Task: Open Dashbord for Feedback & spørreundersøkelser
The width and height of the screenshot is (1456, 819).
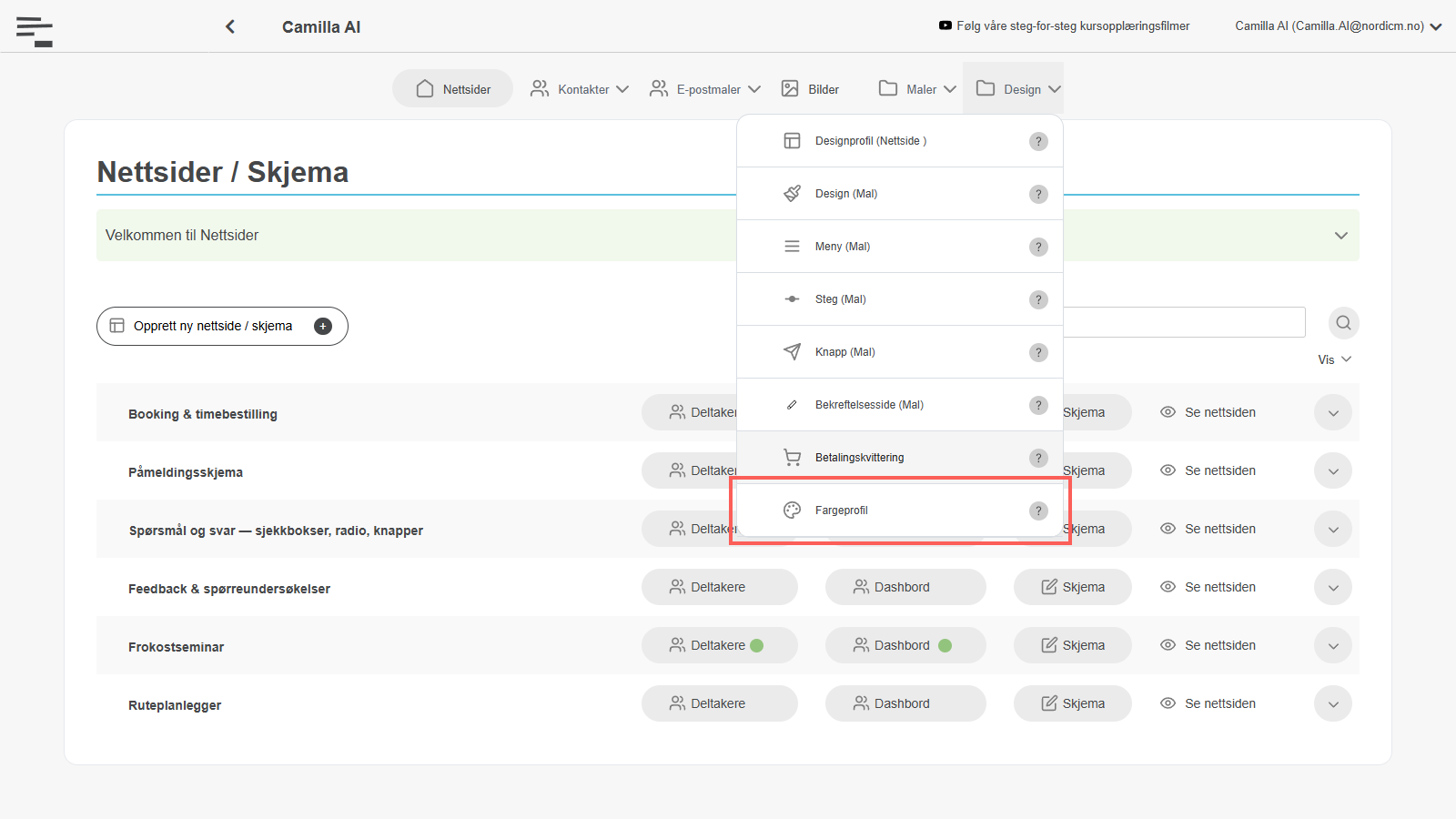Action: point(905,587)
